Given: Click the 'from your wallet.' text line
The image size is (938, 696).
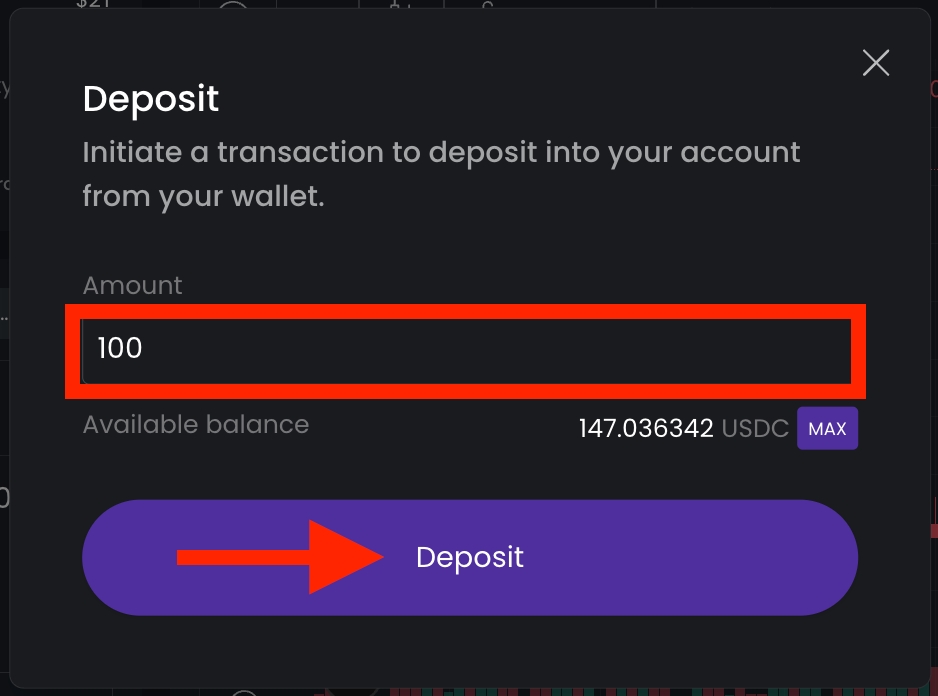Looking at the screenshot, I should click(x=203, y=195).
